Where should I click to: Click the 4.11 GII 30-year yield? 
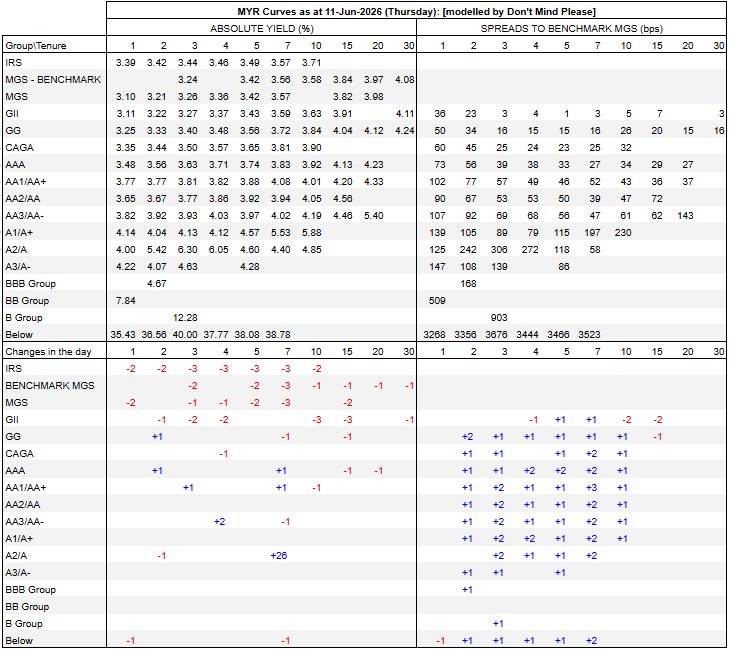(x=404, y=114)
